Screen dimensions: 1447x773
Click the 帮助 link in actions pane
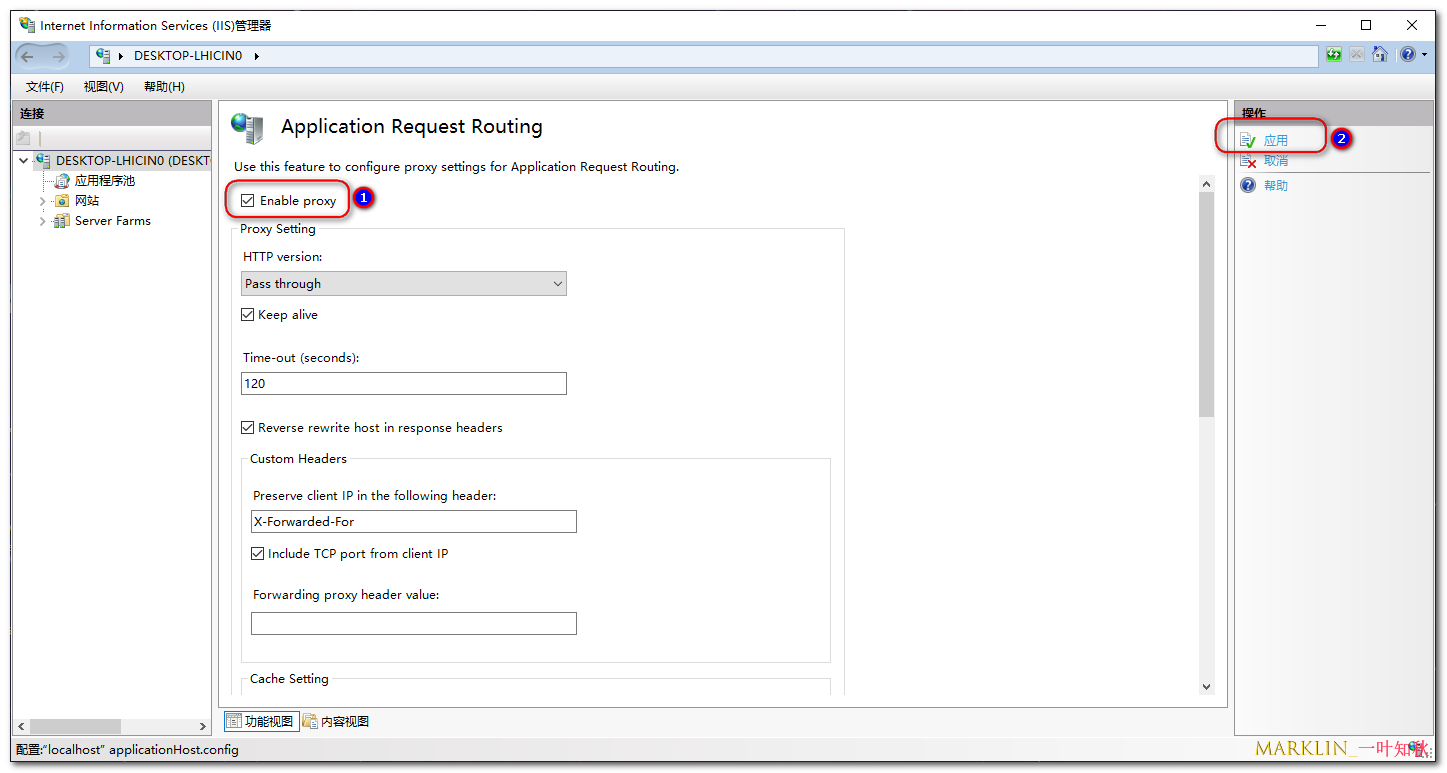click(x=1276, y=186)
